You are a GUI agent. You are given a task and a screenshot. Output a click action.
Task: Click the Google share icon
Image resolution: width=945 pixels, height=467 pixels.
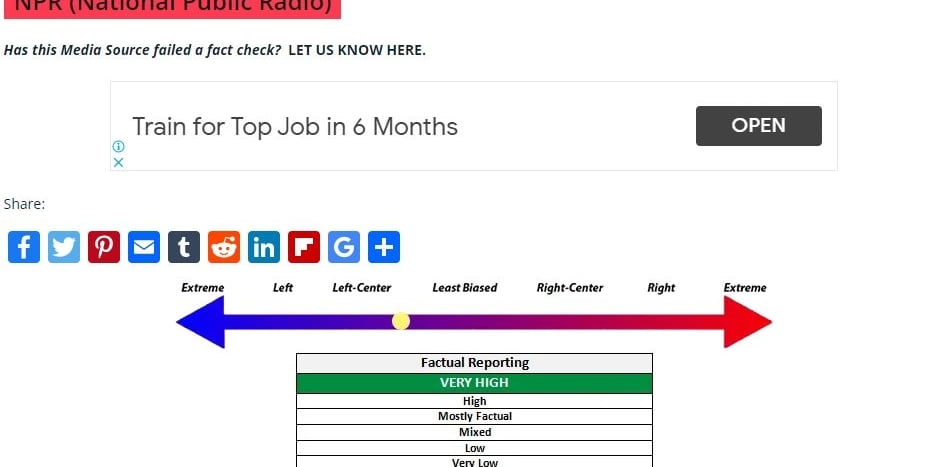pyautogui.click(x=344, y=247)
